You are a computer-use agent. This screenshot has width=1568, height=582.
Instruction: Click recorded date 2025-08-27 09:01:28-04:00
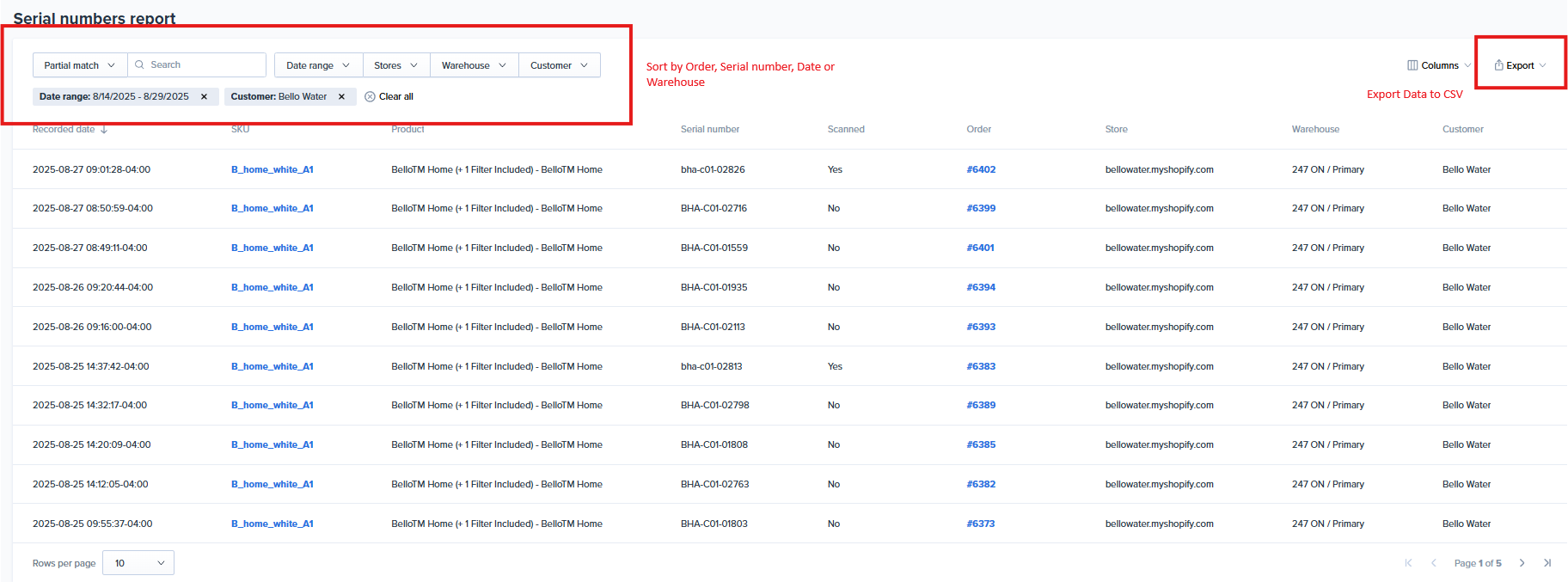pyautogui.click(x=91, y=169)
